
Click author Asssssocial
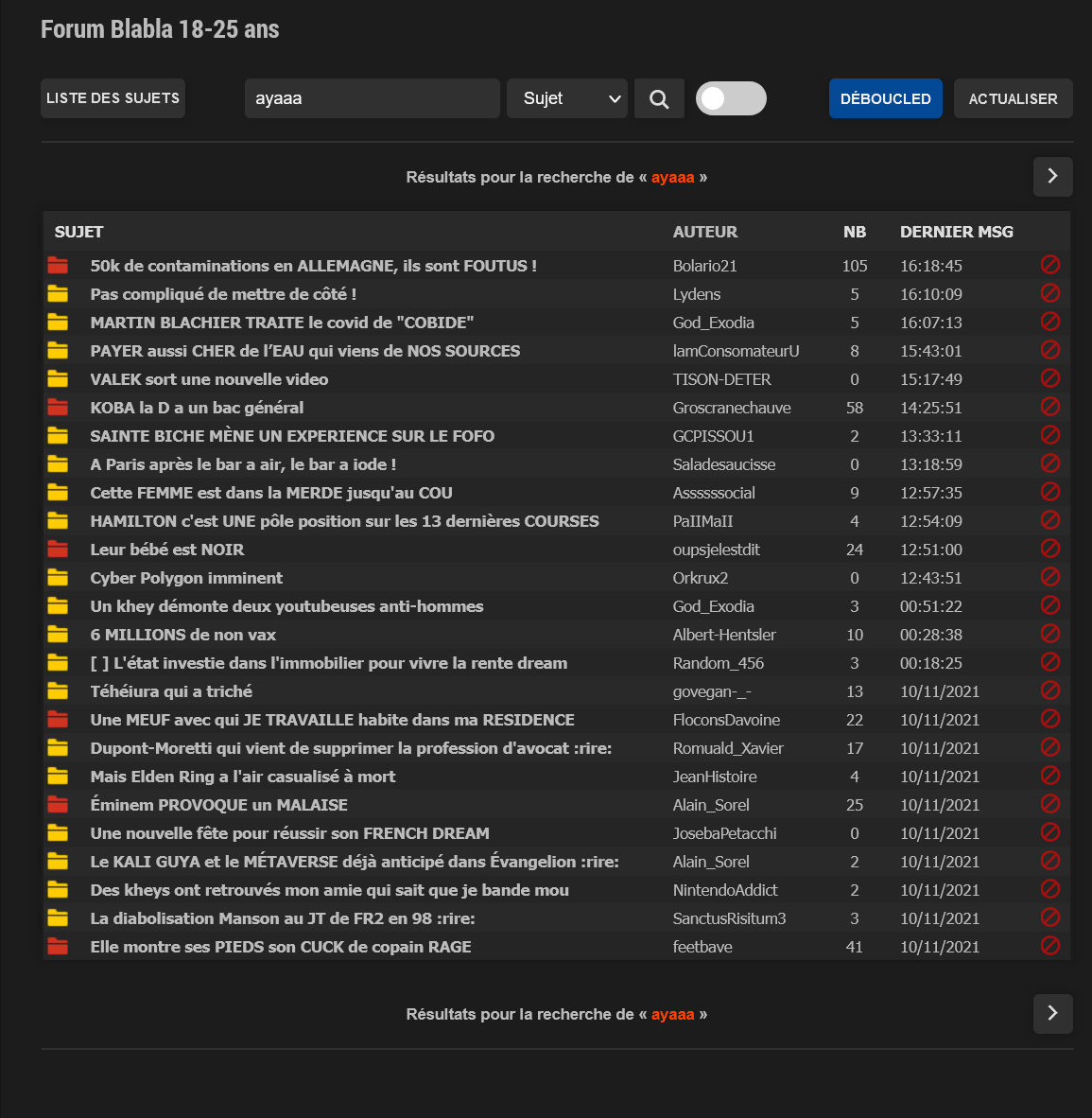click(714, 493)
